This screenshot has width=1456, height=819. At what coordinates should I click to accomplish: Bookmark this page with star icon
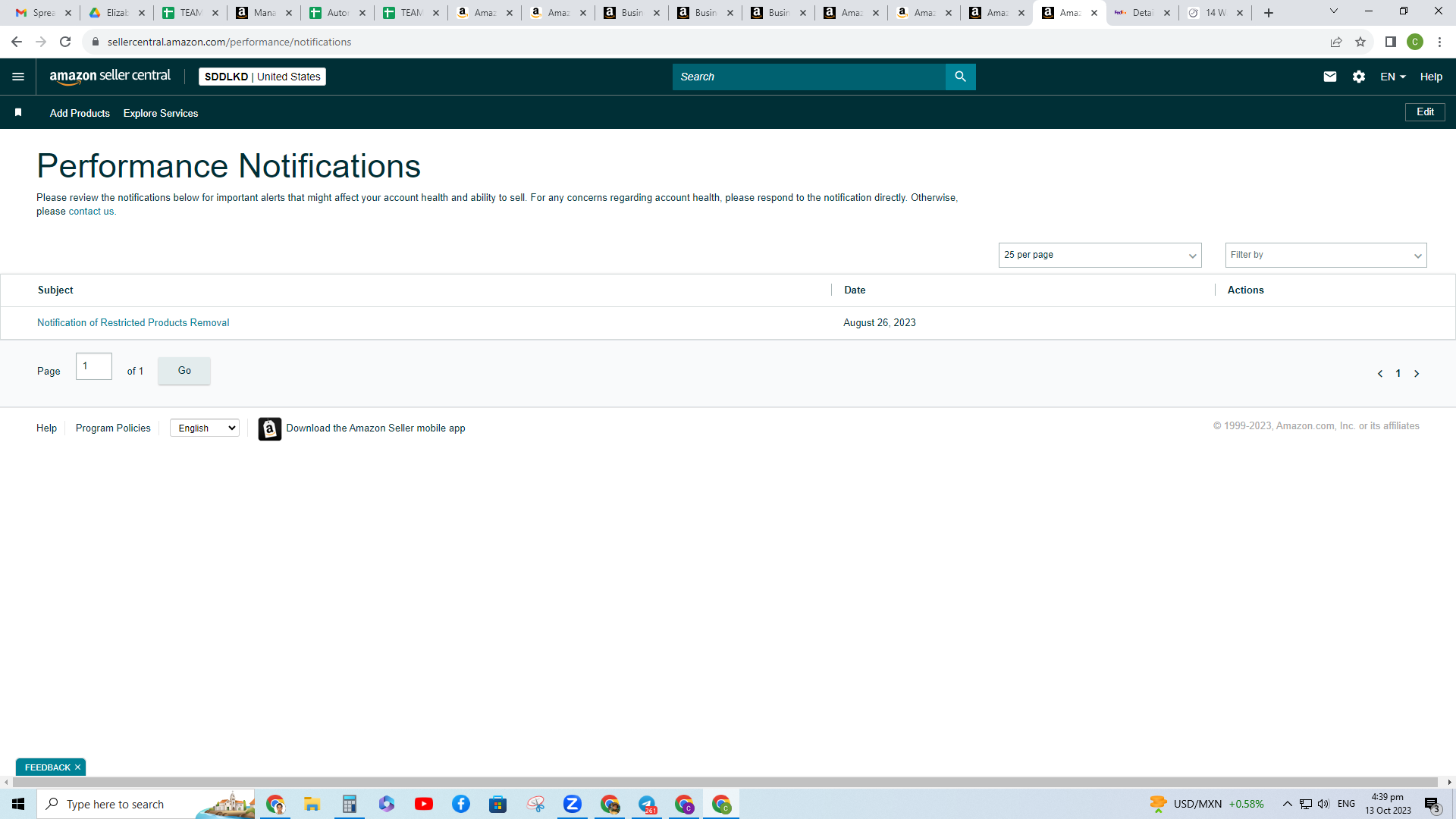pyautogui.click(x=1360, y=42)
